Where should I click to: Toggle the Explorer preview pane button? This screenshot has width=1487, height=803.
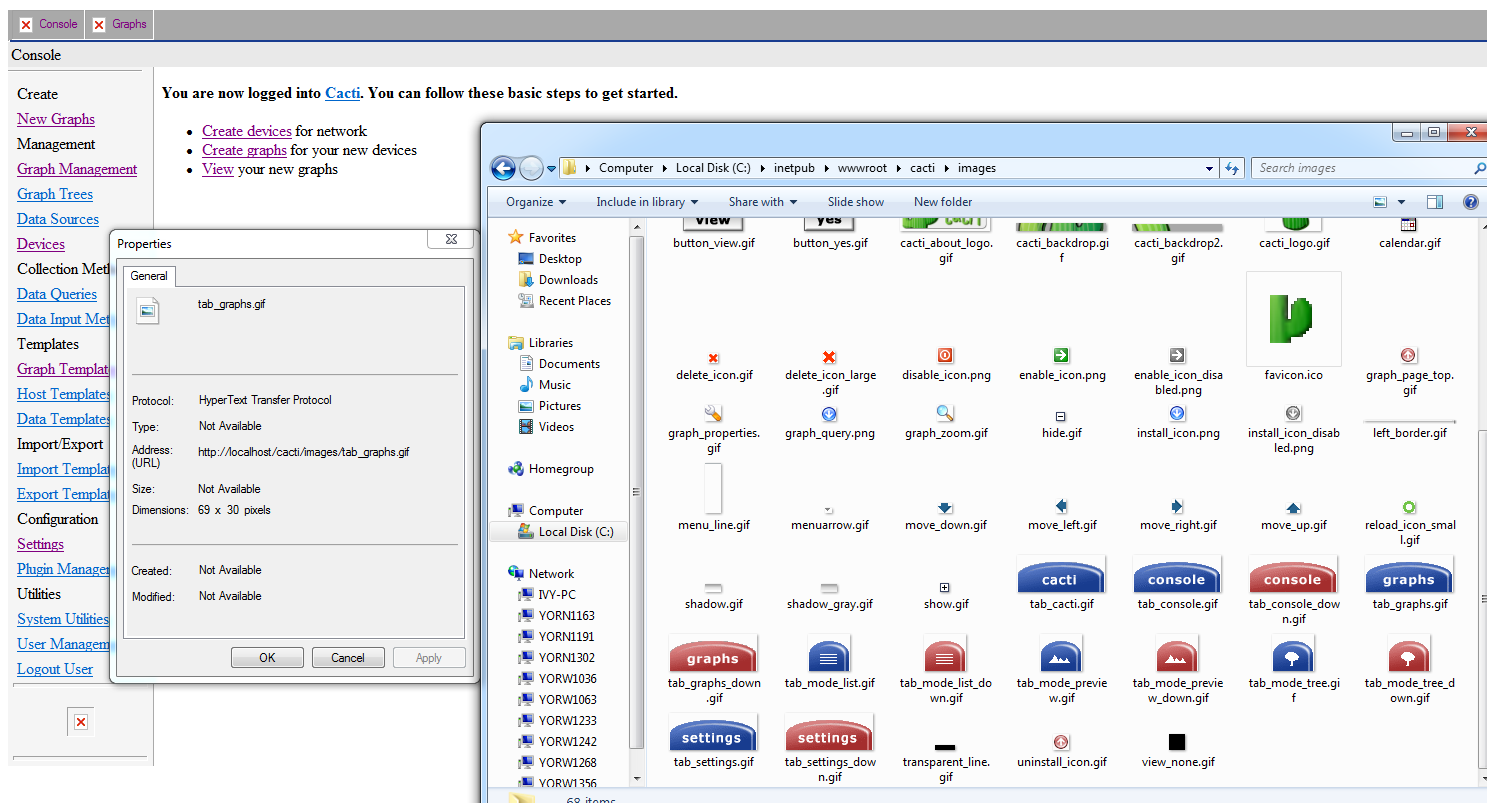pyautogui.click(x=1435, y=202)
